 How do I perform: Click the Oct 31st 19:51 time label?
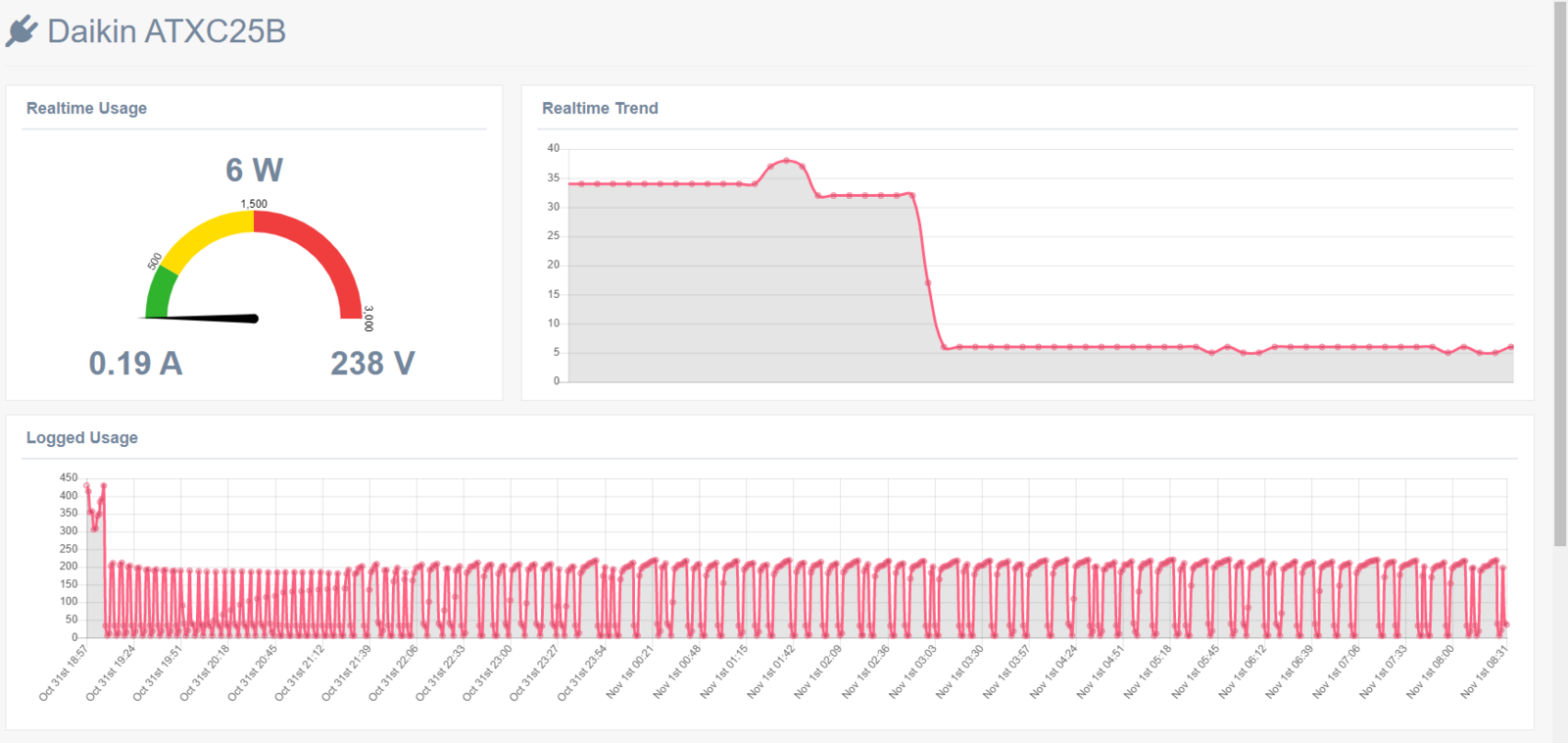click(x=158, y=672)
